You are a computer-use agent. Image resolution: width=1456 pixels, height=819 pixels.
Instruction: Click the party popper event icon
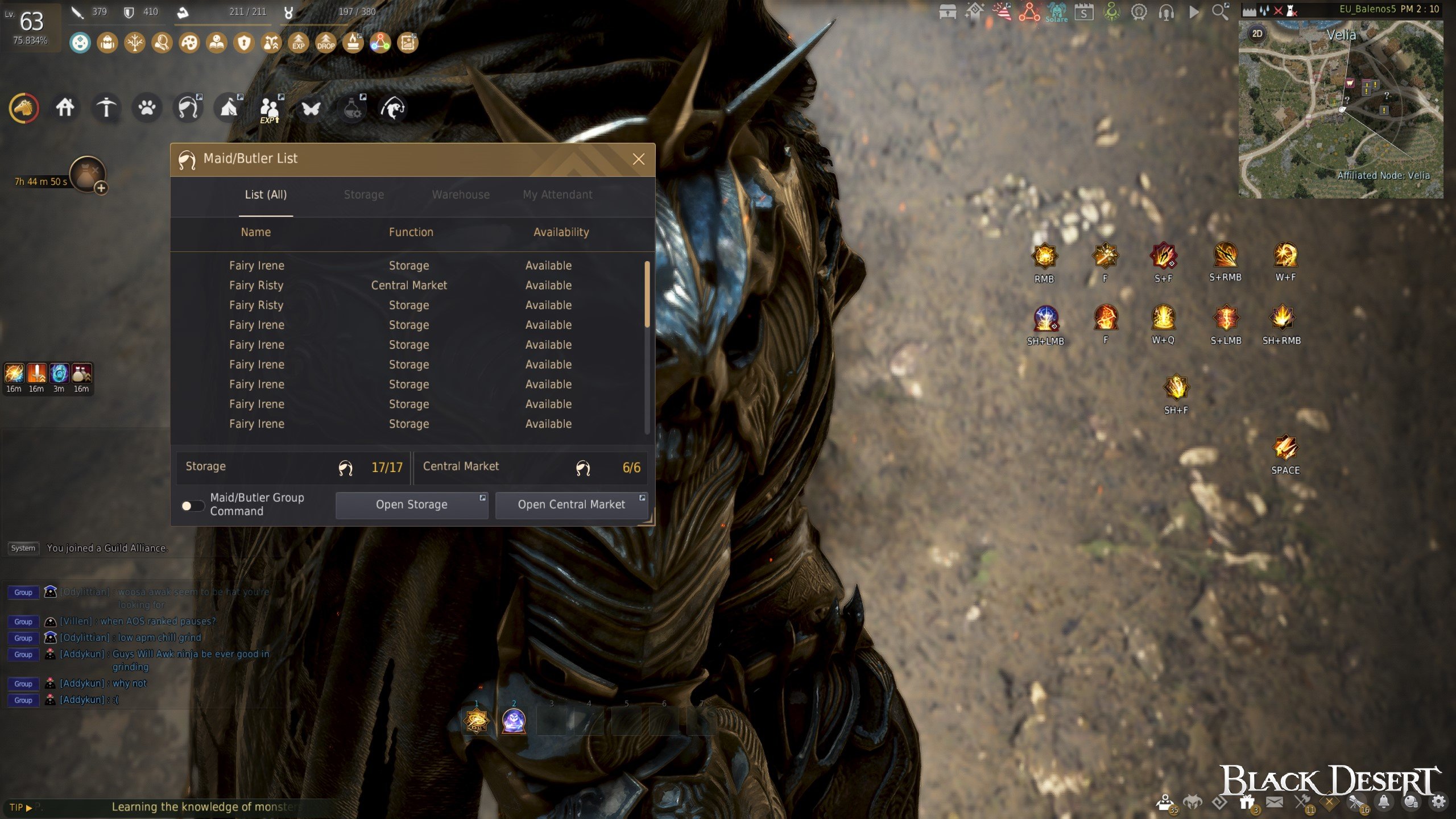(x=1002, y=12)
